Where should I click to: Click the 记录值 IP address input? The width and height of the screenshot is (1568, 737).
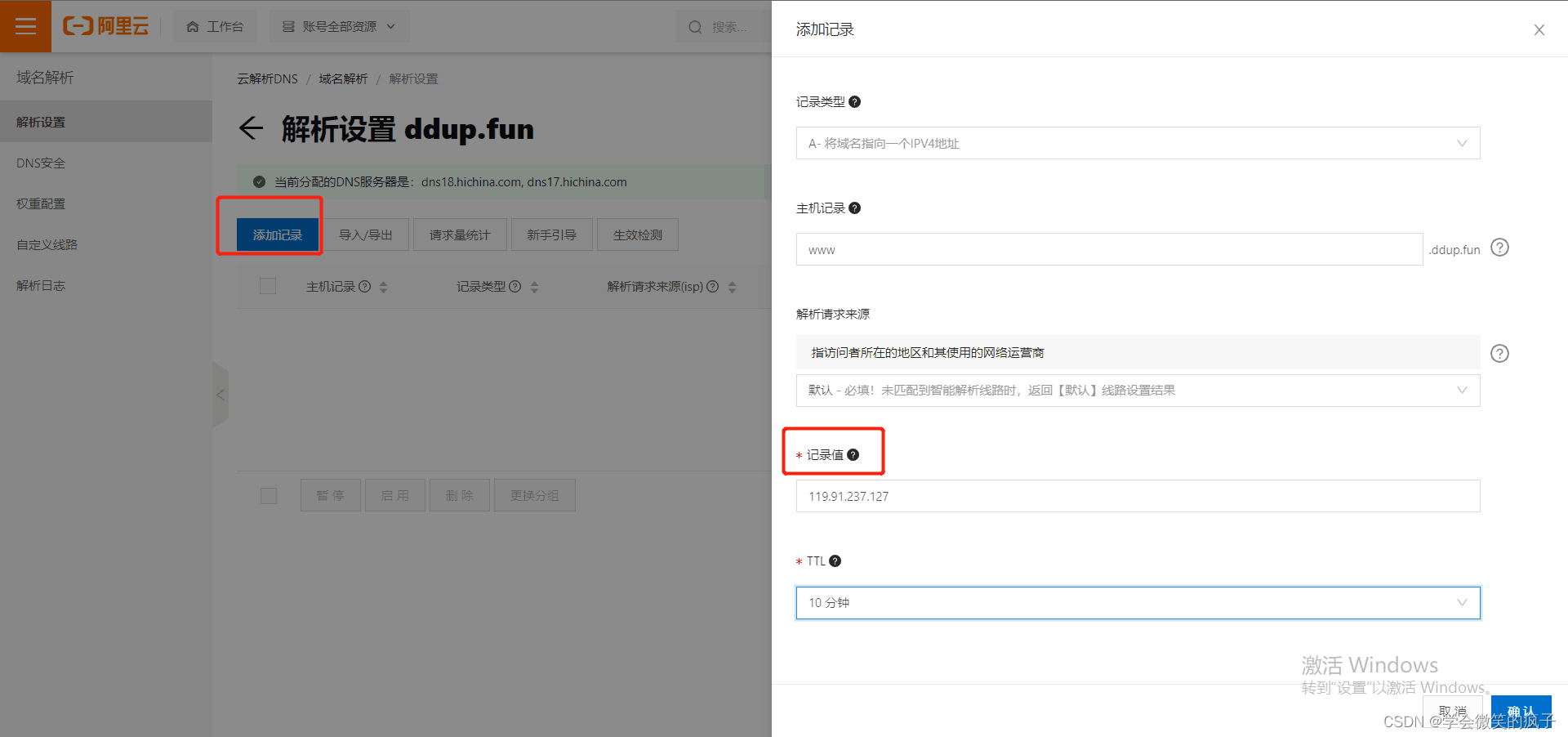[1138, 496]
